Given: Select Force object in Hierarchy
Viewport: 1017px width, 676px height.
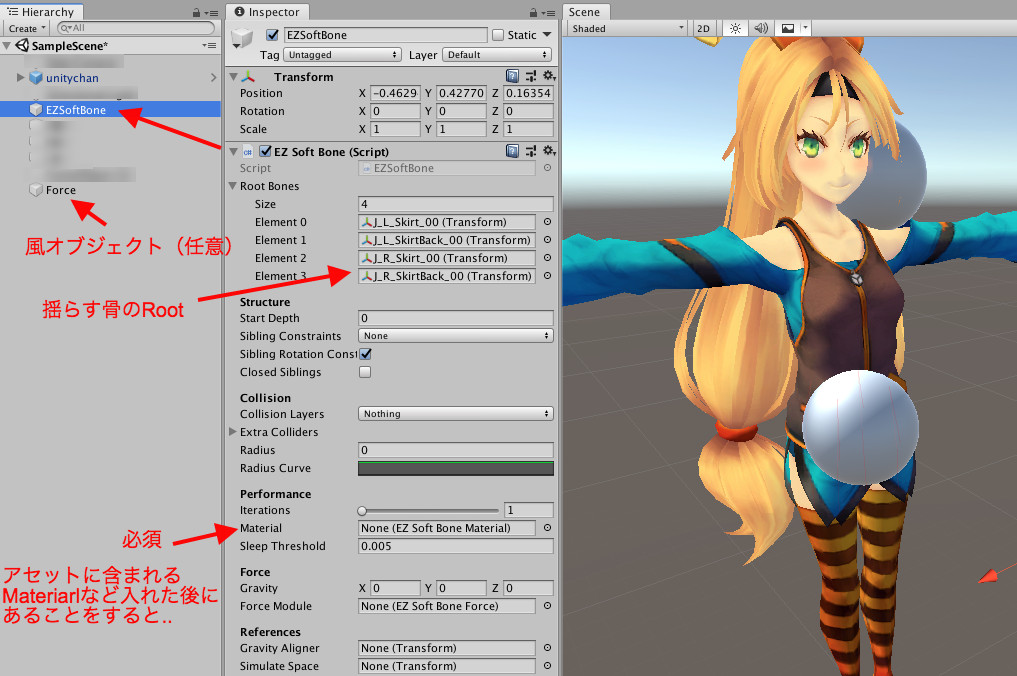Looking at the screenshot, I should click(x=60, y=190).
